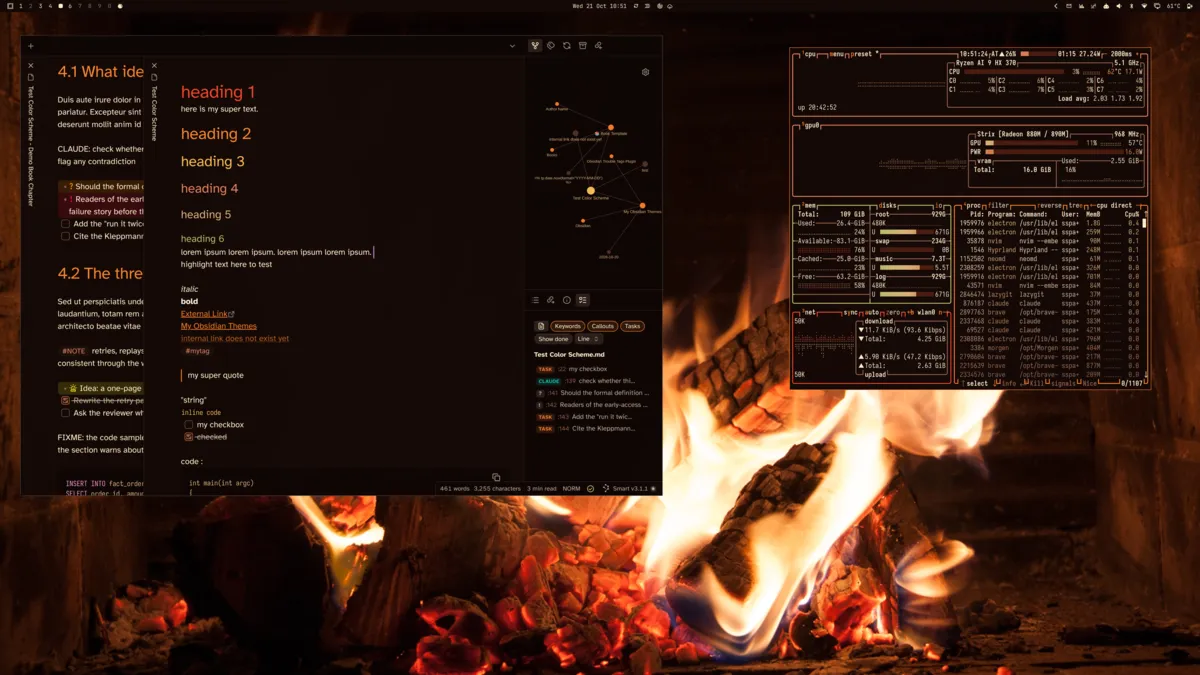
Task: Open a new tab with the plus icon in Obsidian
Action: click(31, 46)
